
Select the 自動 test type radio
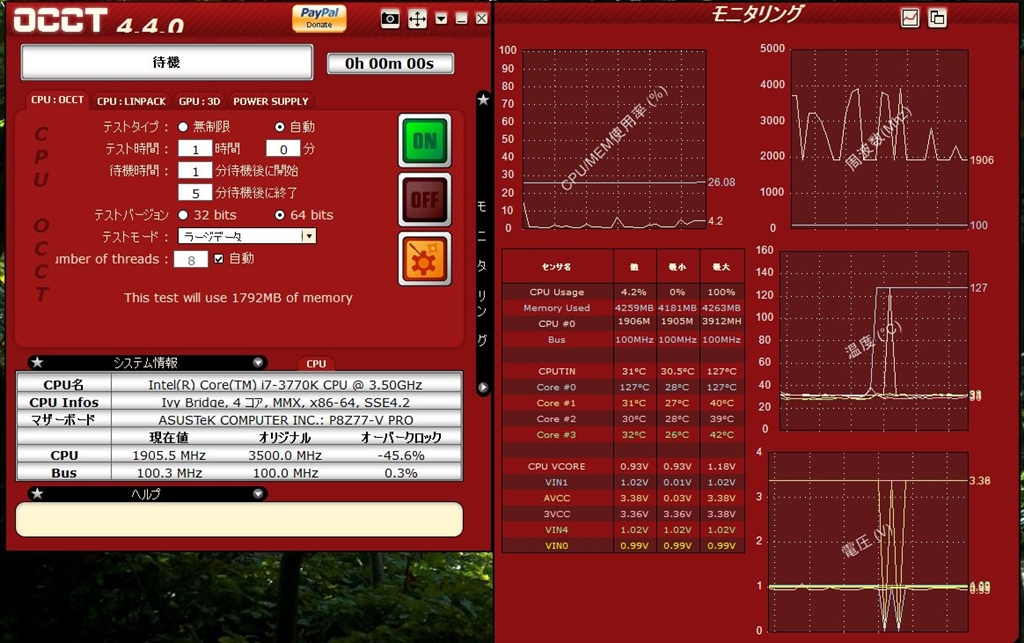280,127
